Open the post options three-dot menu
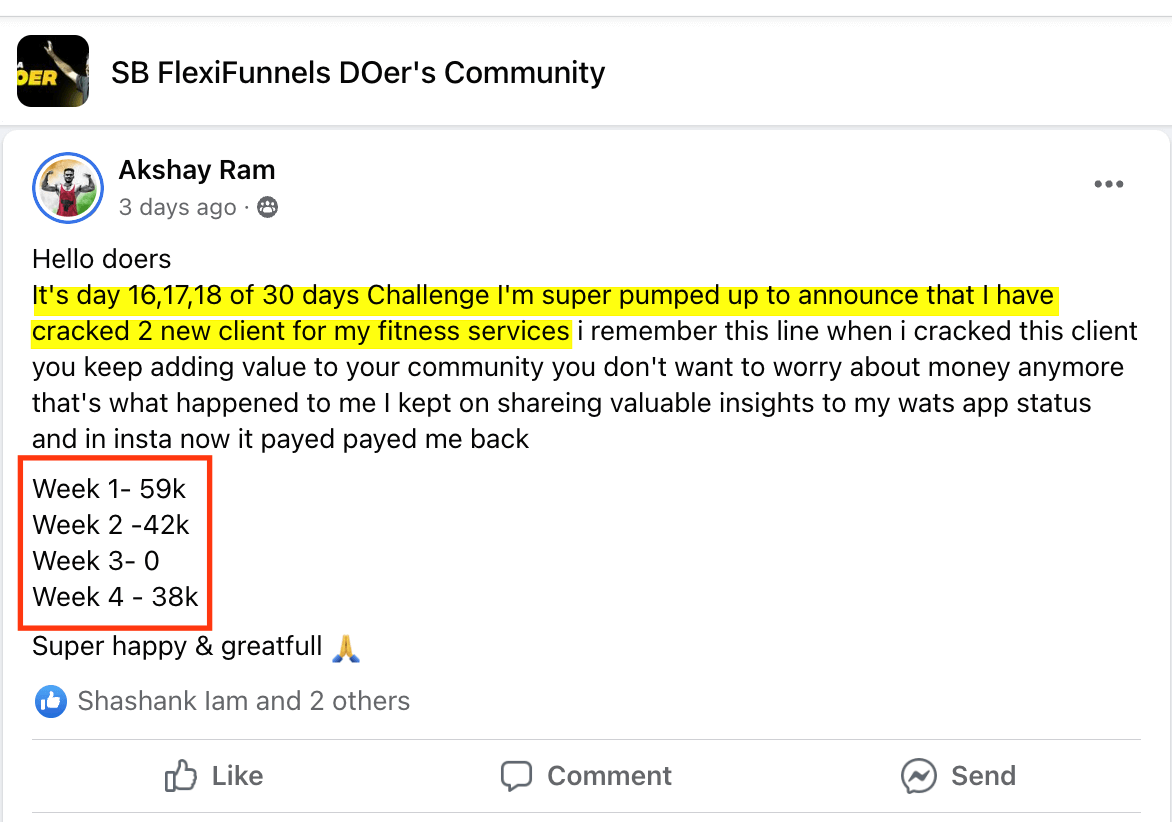This screenshot has height=822, width=1172. [x=1108, y=185]
